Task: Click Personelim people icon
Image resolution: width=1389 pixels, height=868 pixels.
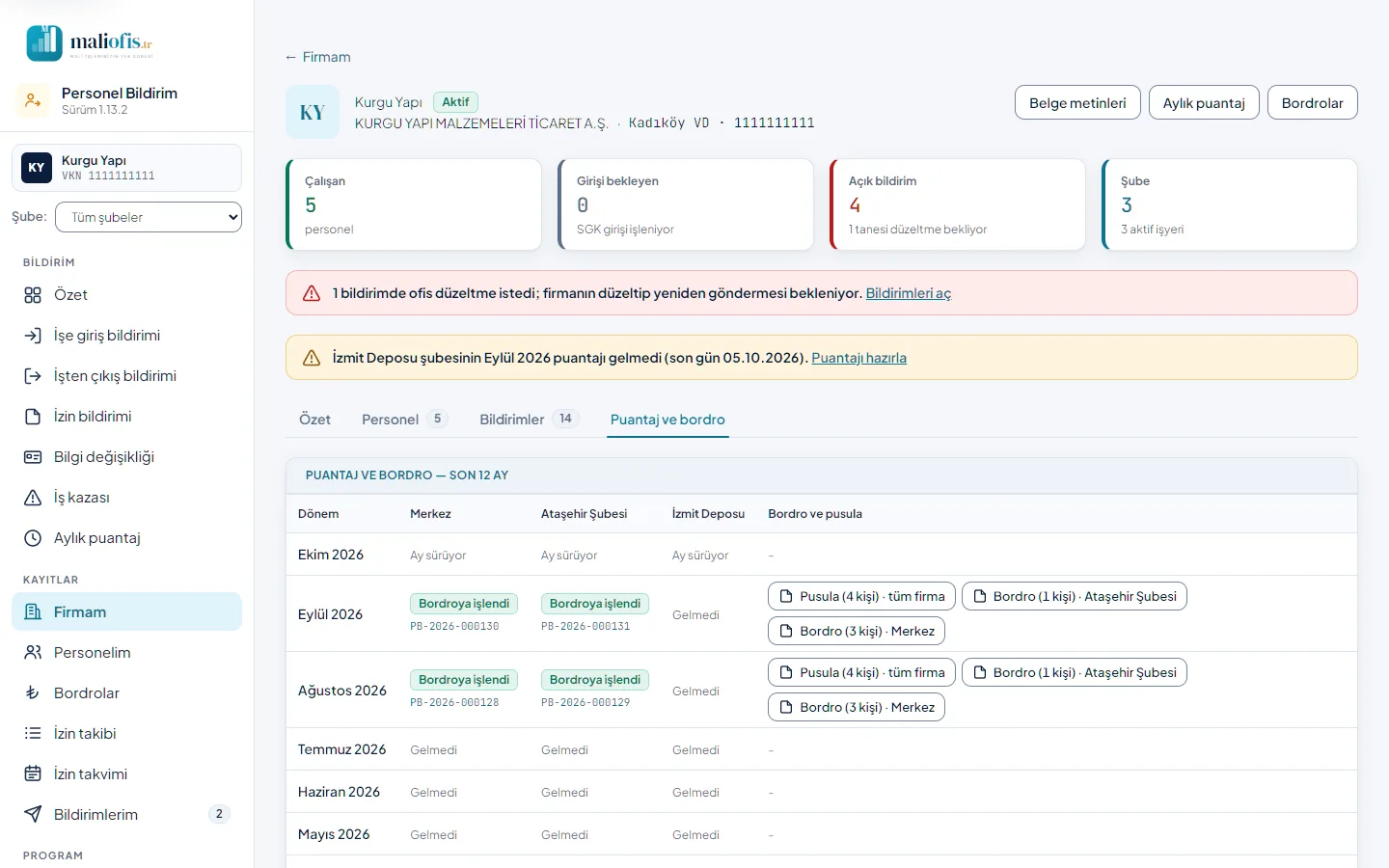Action: click(33, 652)
